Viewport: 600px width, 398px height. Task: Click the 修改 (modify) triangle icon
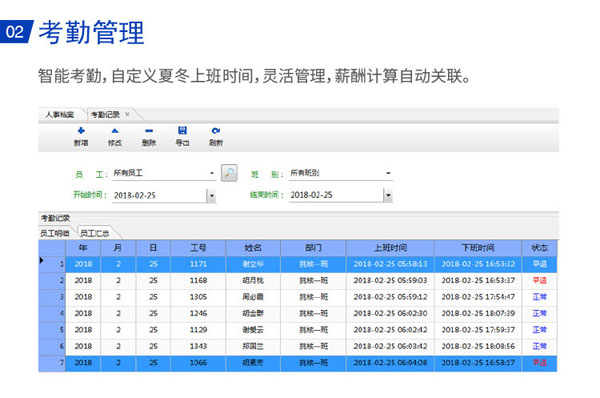115,131
